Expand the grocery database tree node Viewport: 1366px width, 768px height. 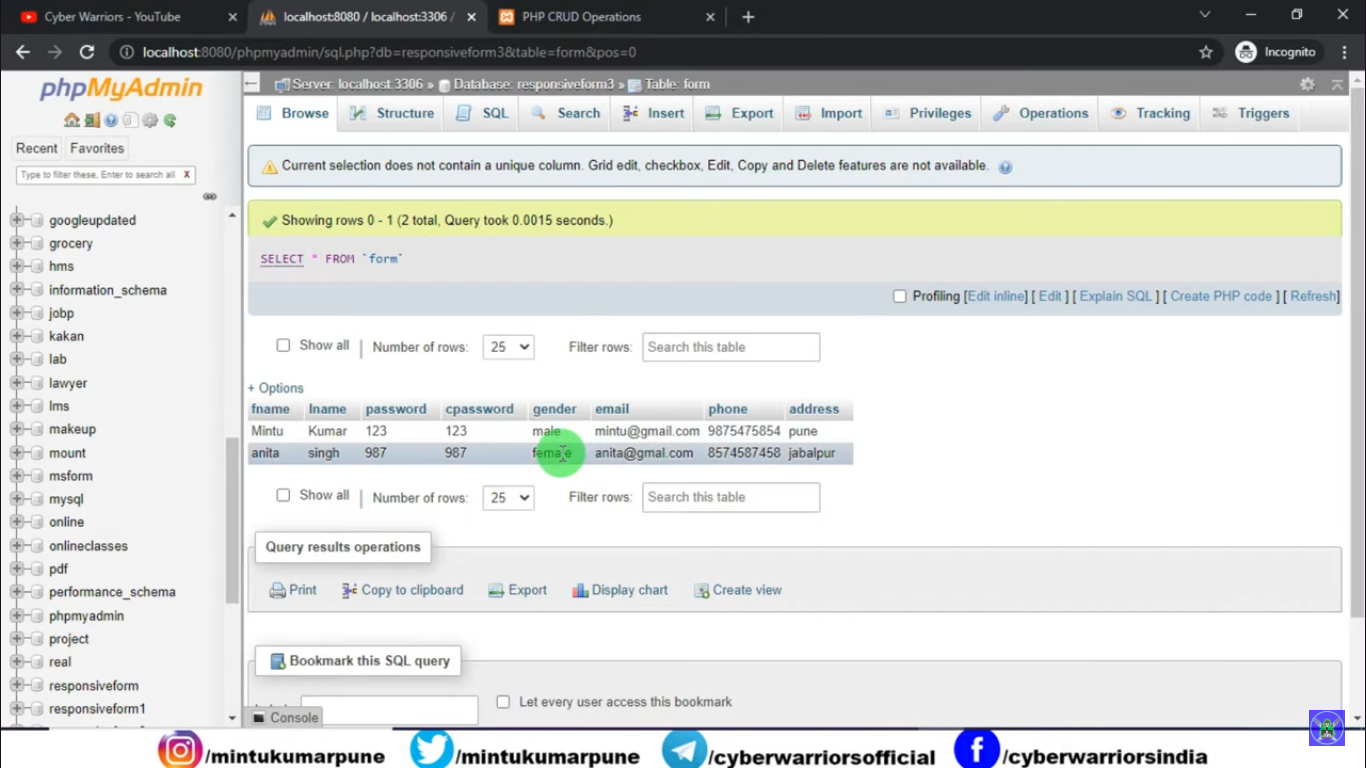point(17,243)
